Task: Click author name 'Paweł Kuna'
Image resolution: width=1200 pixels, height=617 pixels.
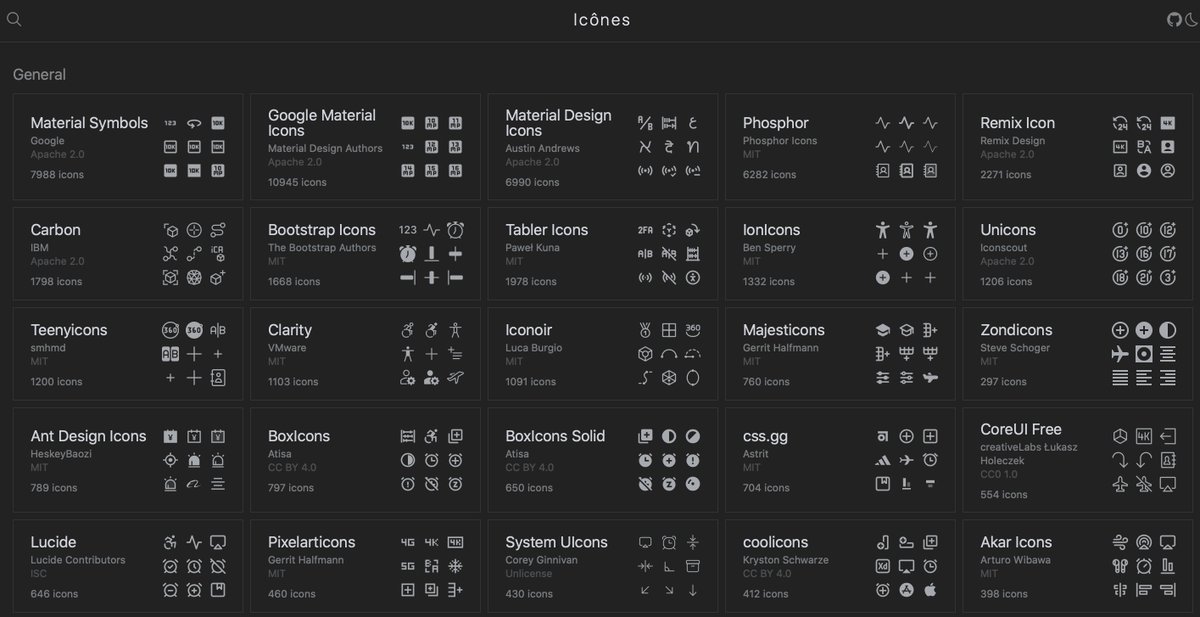Action: [x=532, y=247]
